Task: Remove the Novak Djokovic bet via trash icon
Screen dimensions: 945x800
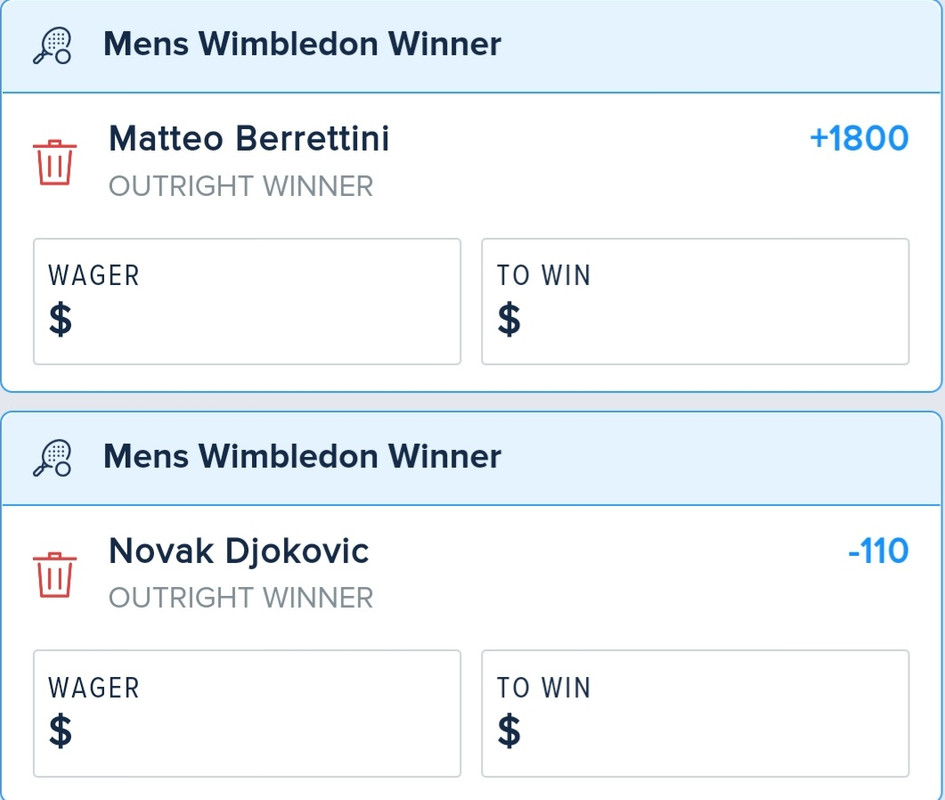Action: pyautogui.click(x=55, y=575)
